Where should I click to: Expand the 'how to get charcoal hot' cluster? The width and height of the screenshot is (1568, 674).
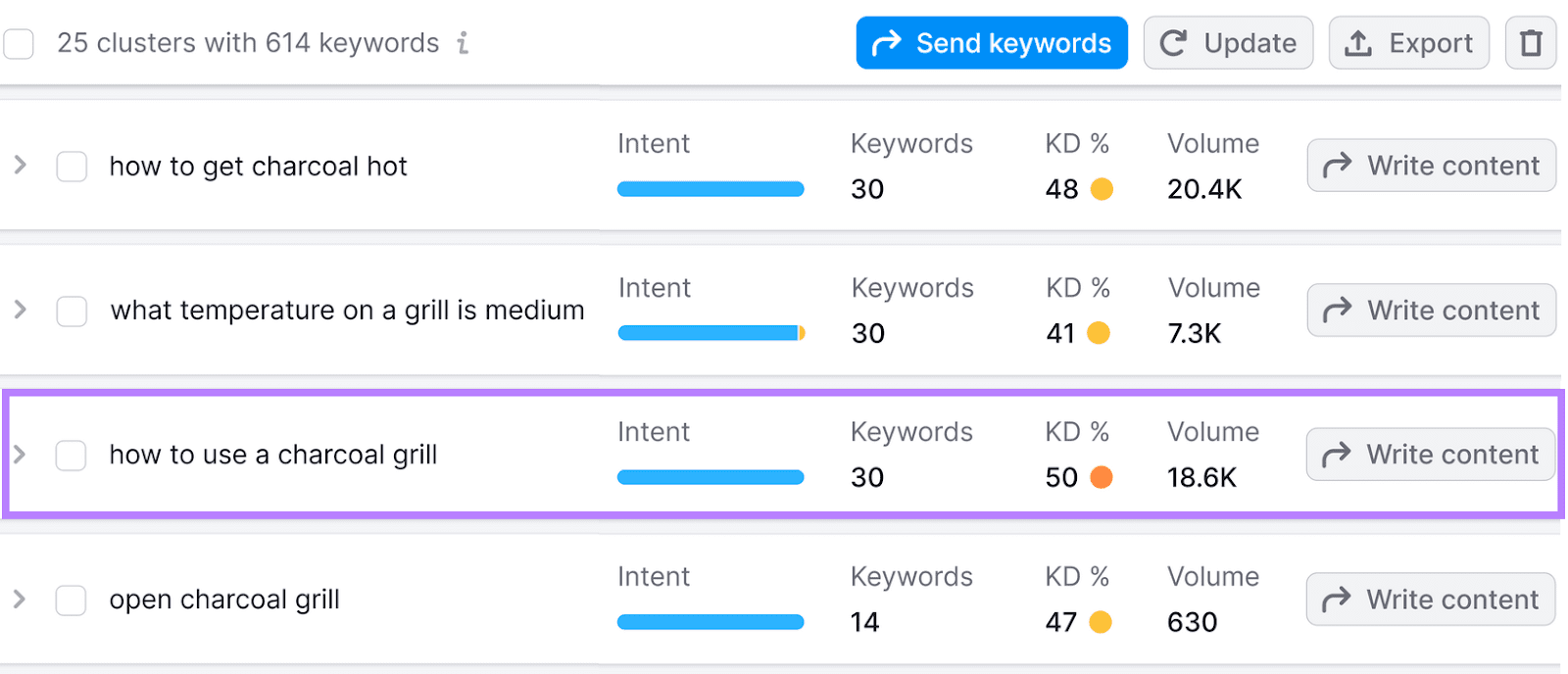coord(20,166)
